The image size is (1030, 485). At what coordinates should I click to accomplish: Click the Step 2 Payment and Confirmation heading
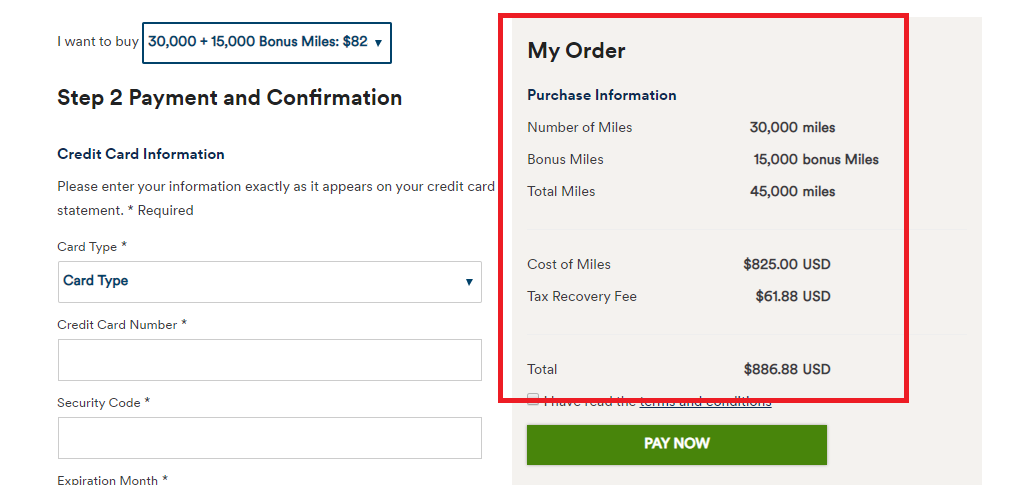click(229, 97)
